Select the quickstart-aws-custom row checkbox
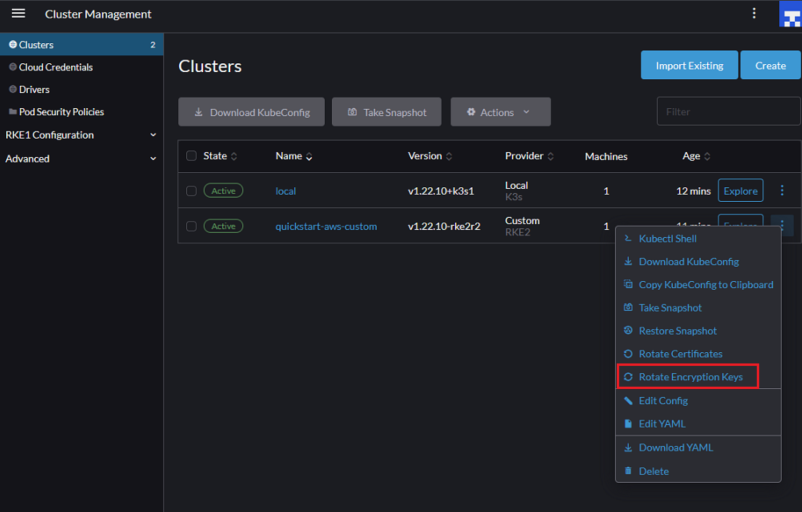 click(x=192, y=226)
